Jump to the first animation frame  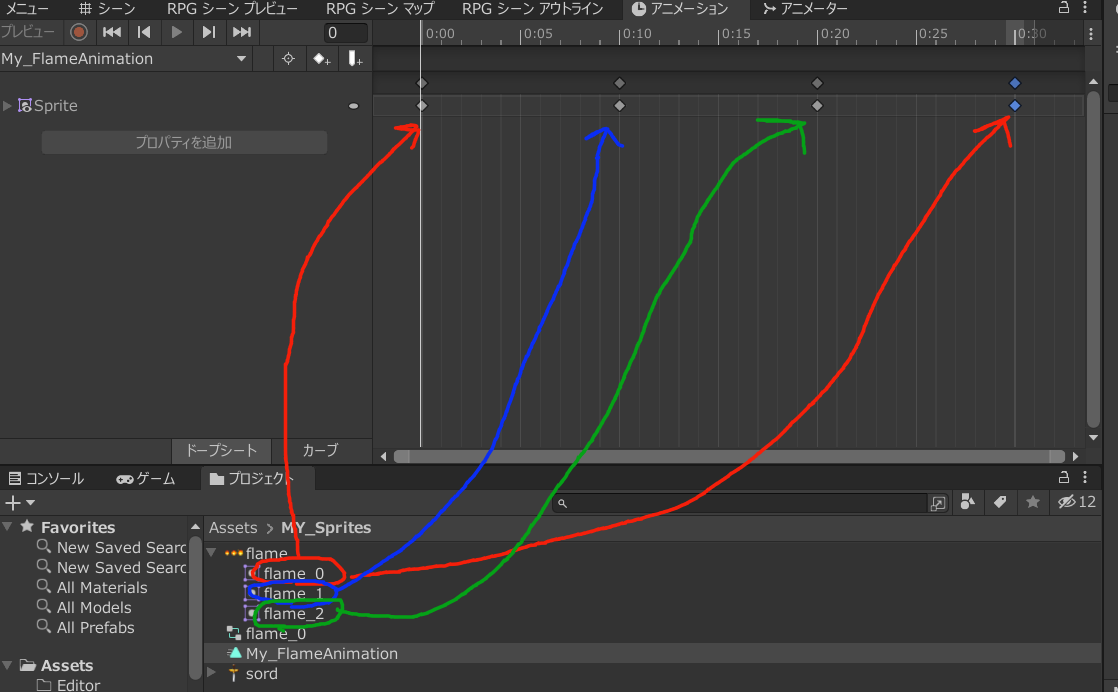[x=112, y=32]
